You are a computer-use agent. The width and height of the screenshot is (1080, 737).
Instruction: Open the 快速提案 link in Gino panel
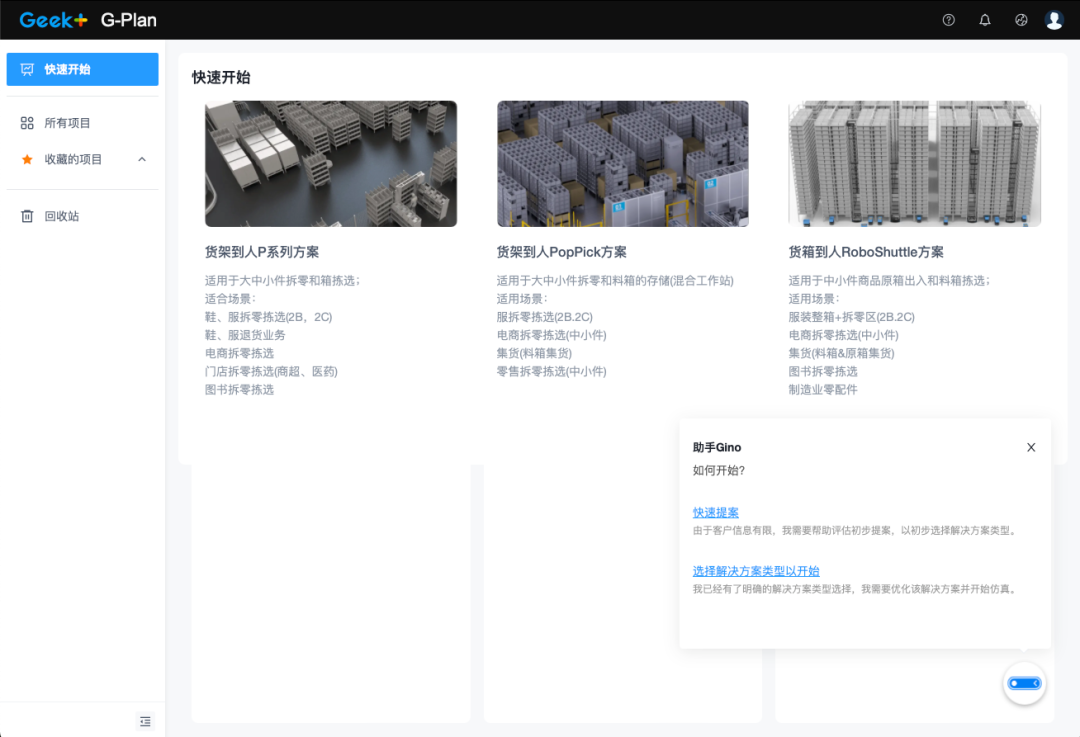(714, 512)
